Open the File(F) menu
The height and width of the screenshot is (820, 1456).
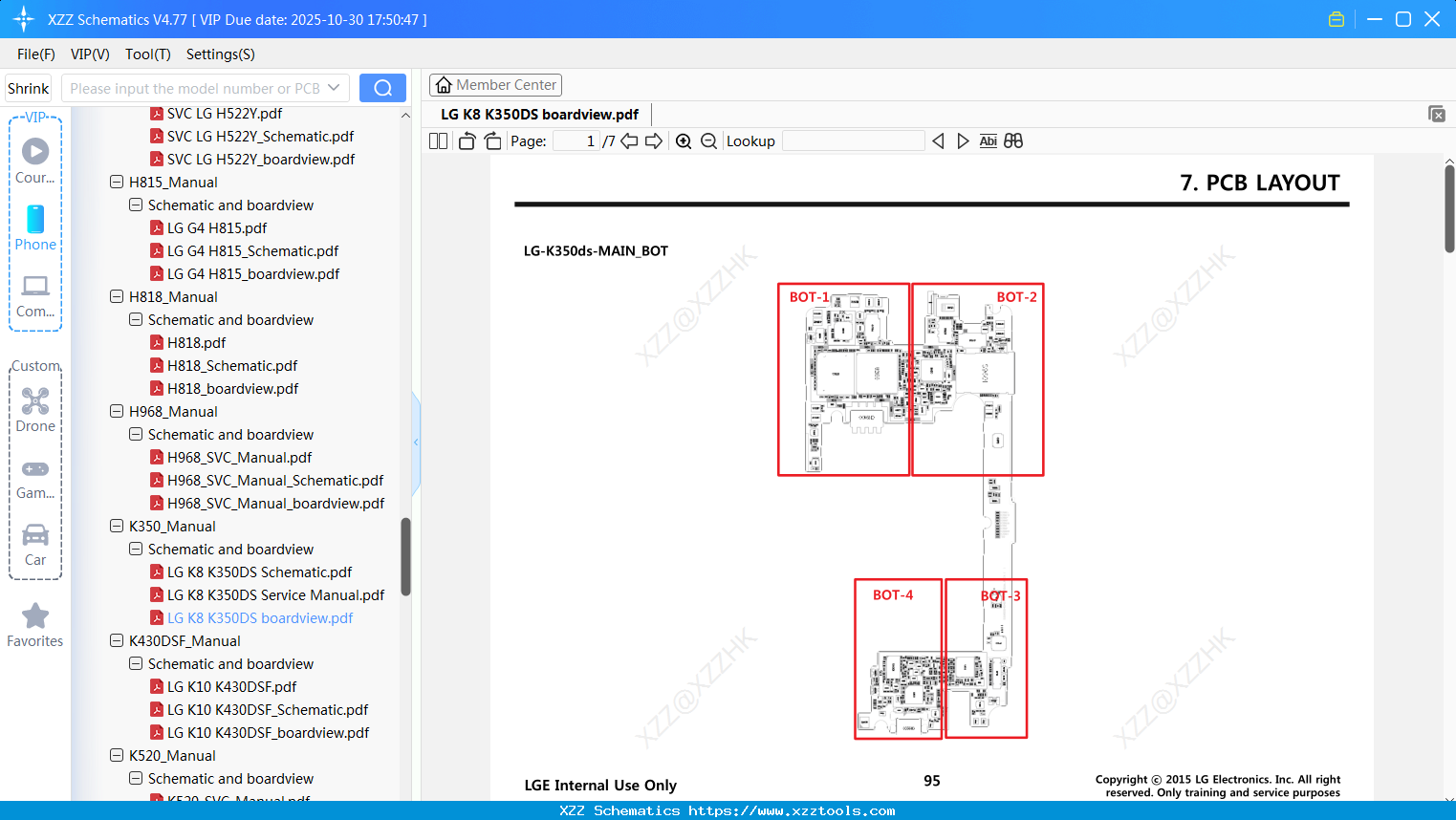click(36, 54)
